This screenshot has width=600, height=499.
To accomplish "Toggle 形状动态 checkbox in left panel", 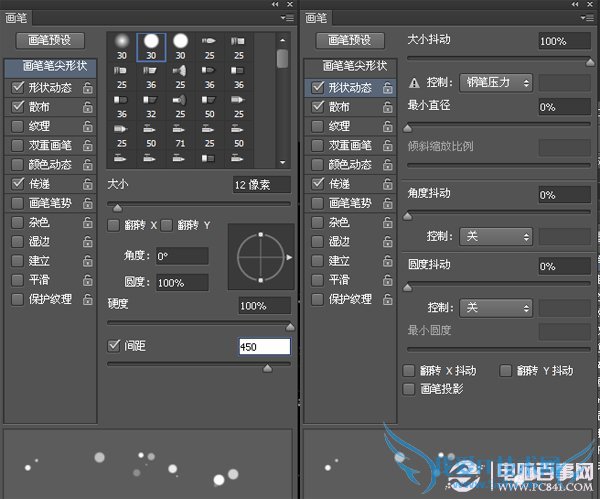I will (18, 88).
